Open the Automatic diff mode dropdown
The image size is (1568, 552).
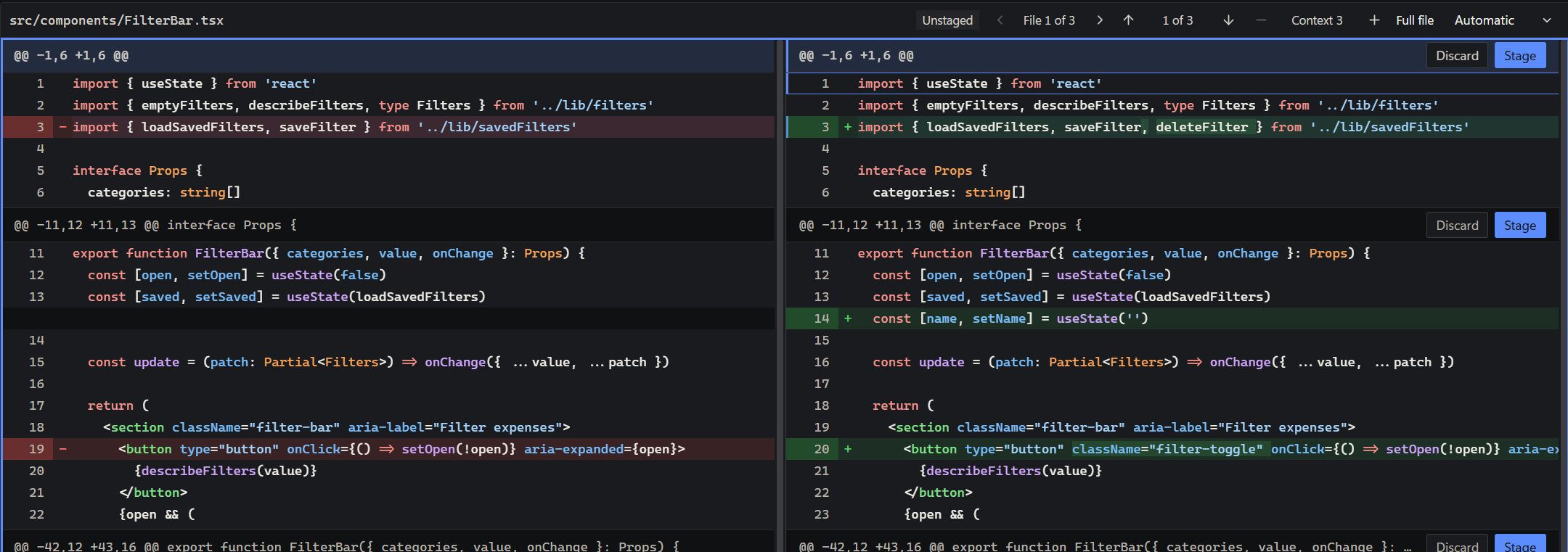pos(1503,20)
